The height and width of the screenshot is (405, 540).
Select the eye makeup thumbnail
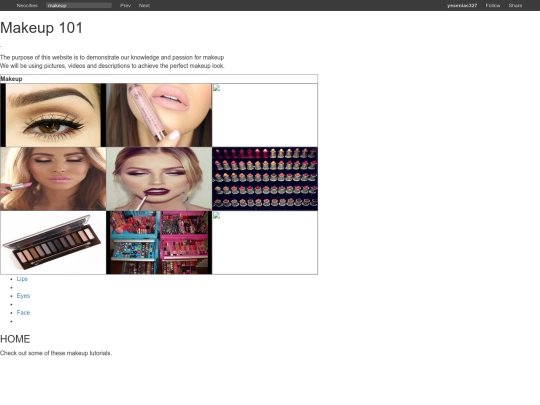53,115
